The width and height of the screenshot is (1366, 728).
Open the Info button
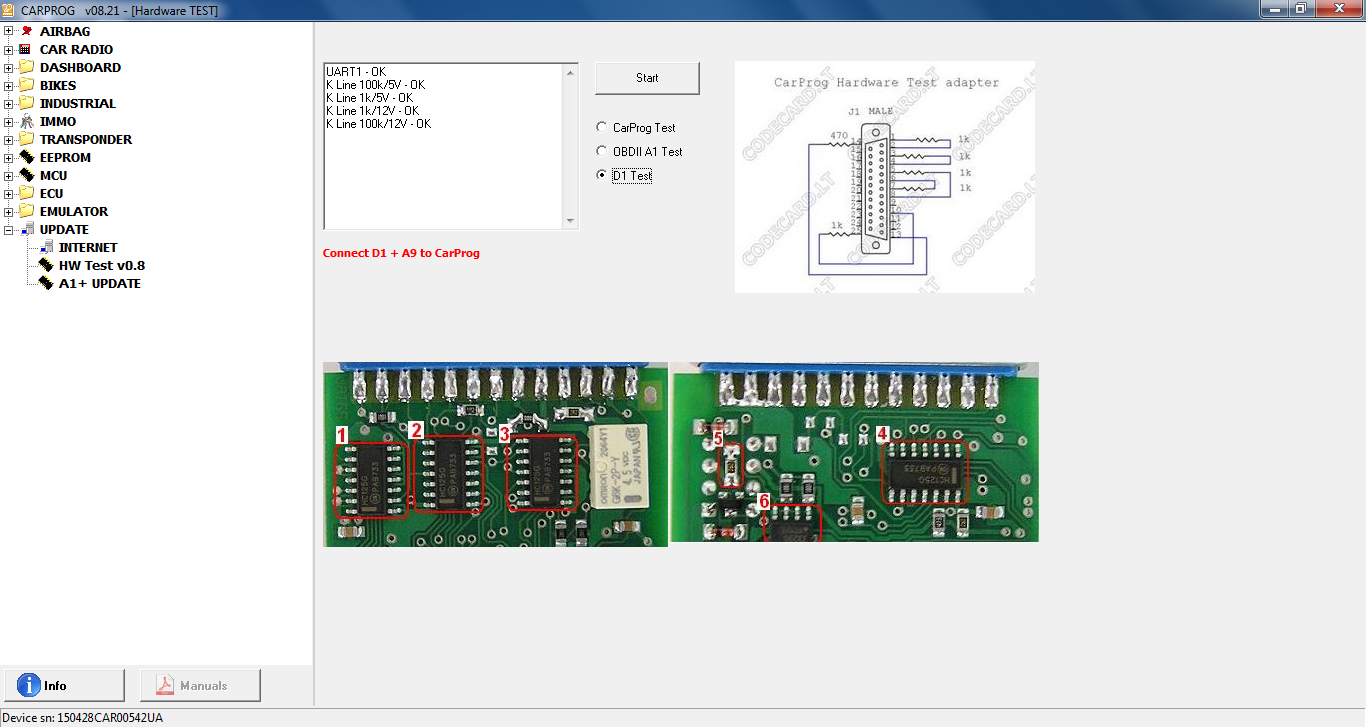(64, 685)
